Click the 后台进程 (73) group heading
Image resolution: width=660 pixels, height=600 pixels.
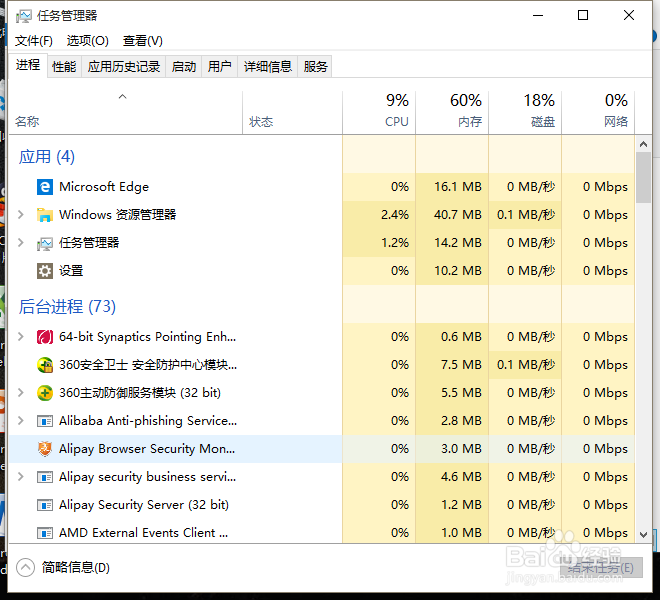tap(67, 307)
